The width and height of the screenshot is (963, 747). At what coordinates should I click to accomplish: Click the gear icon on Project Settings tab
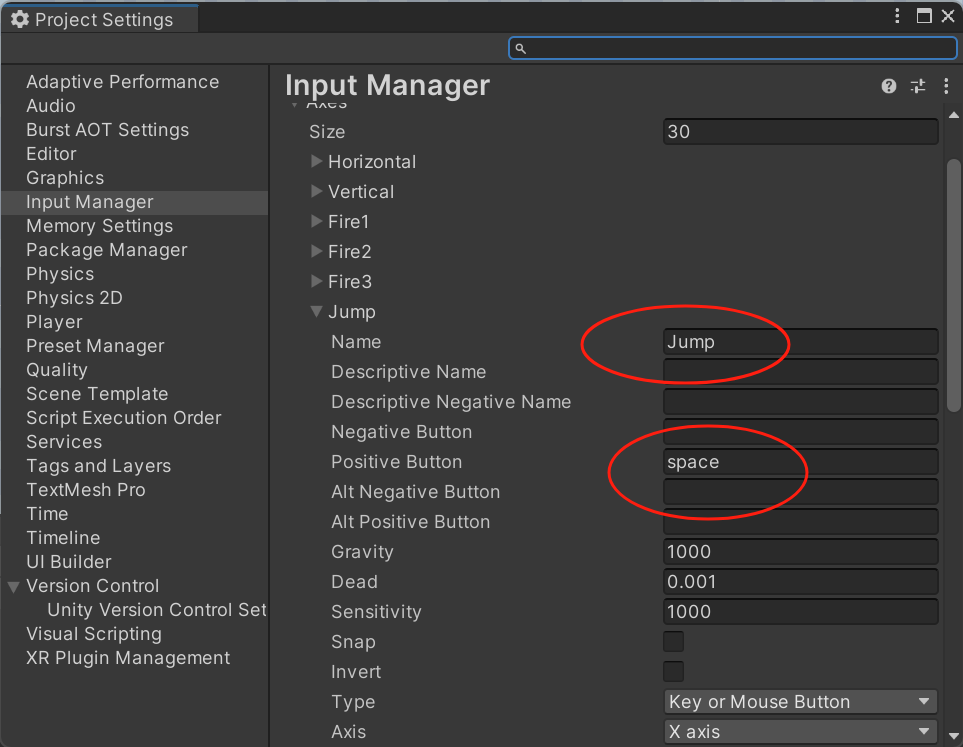point(21,17)
